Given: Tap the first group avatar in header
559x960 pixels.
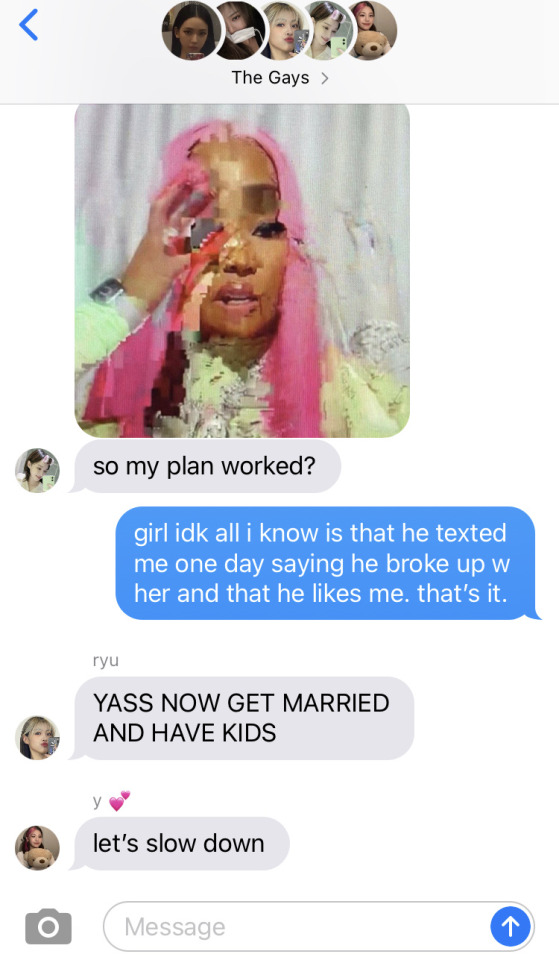Looking at the screenshot, I should pyautogui.click(x=190, y=31).
